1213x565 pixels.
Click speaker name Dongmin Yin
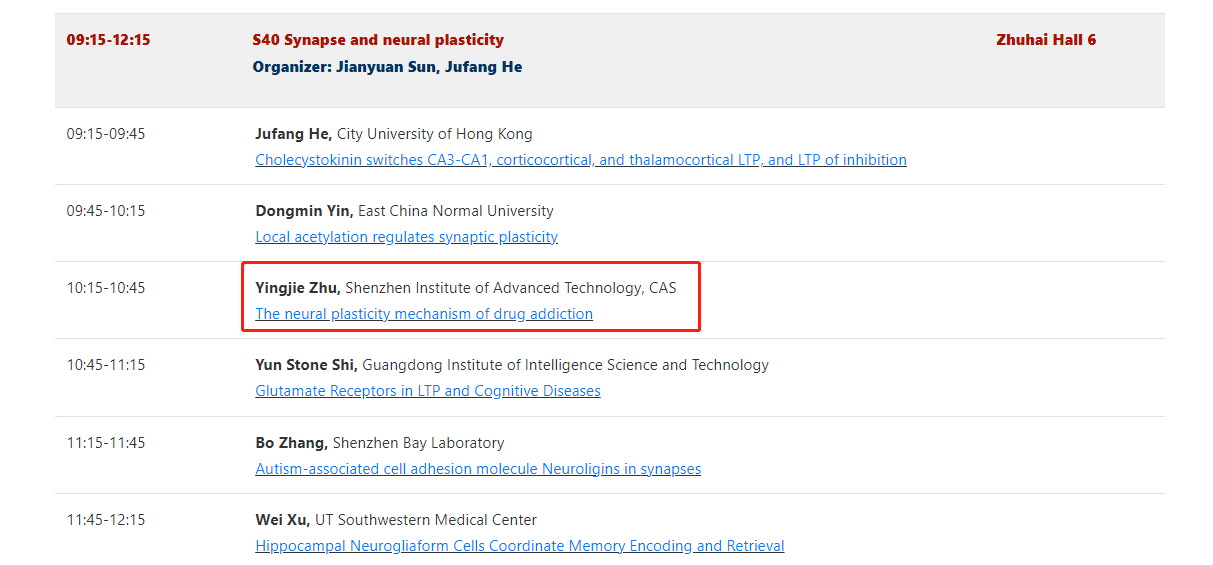pos(304,211)
